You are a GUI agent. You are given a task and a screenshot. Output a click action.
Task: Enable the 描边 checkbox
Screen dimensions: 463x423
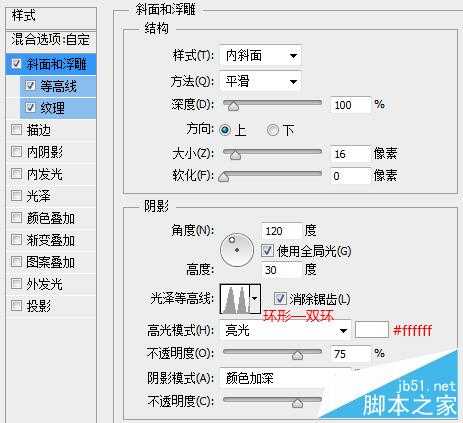point(16,129)
